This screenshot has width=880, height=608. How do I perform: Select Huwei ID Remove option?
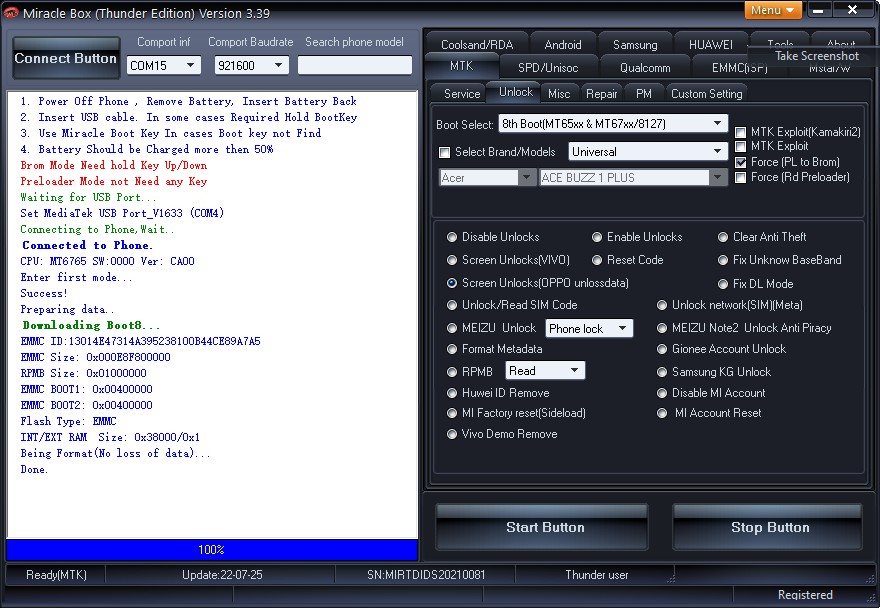tap(452, 393)
